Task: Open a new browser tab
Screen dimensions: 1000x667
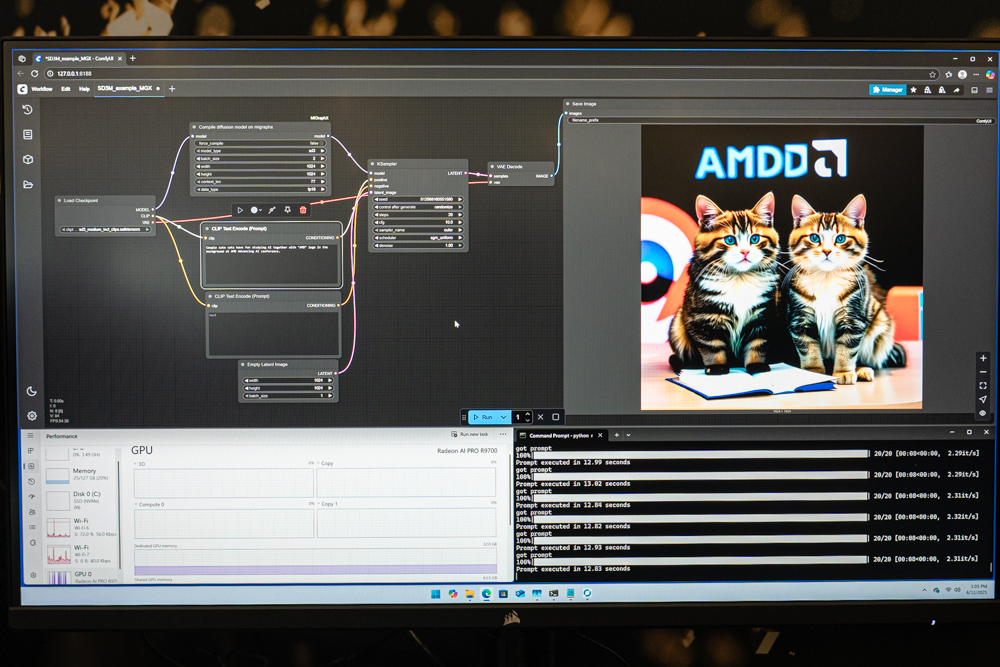Action: click(133, 59)
